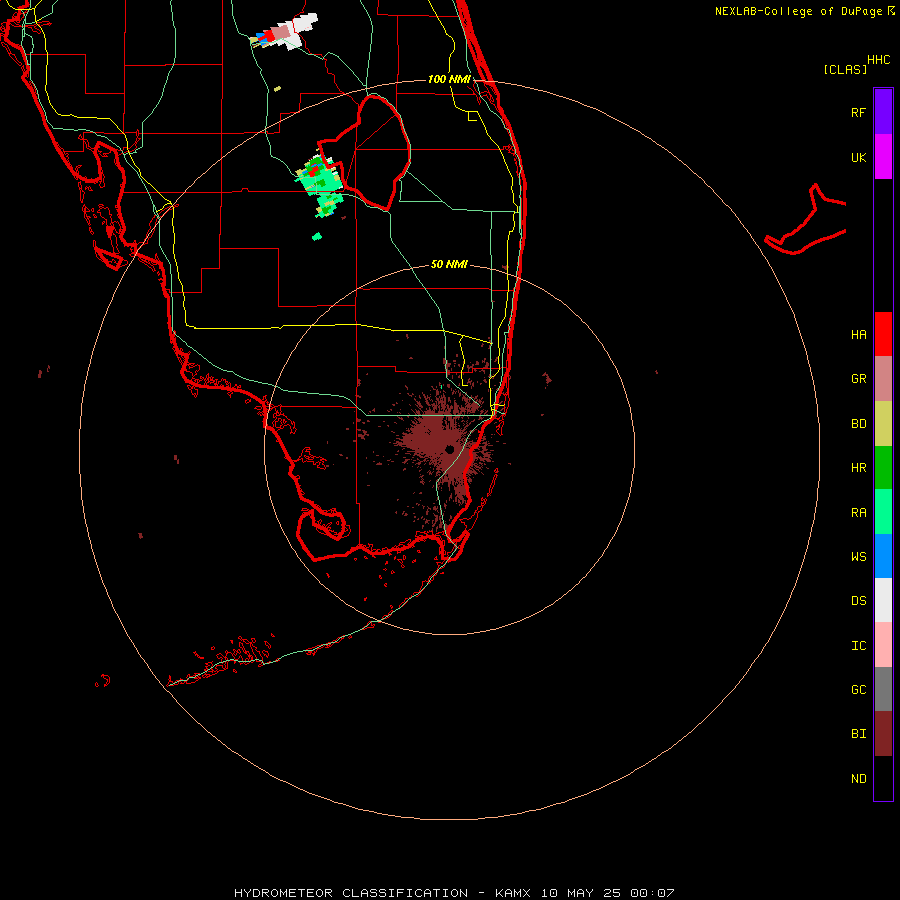
Task: Click the 'GR' legend label
Action: 858,379
